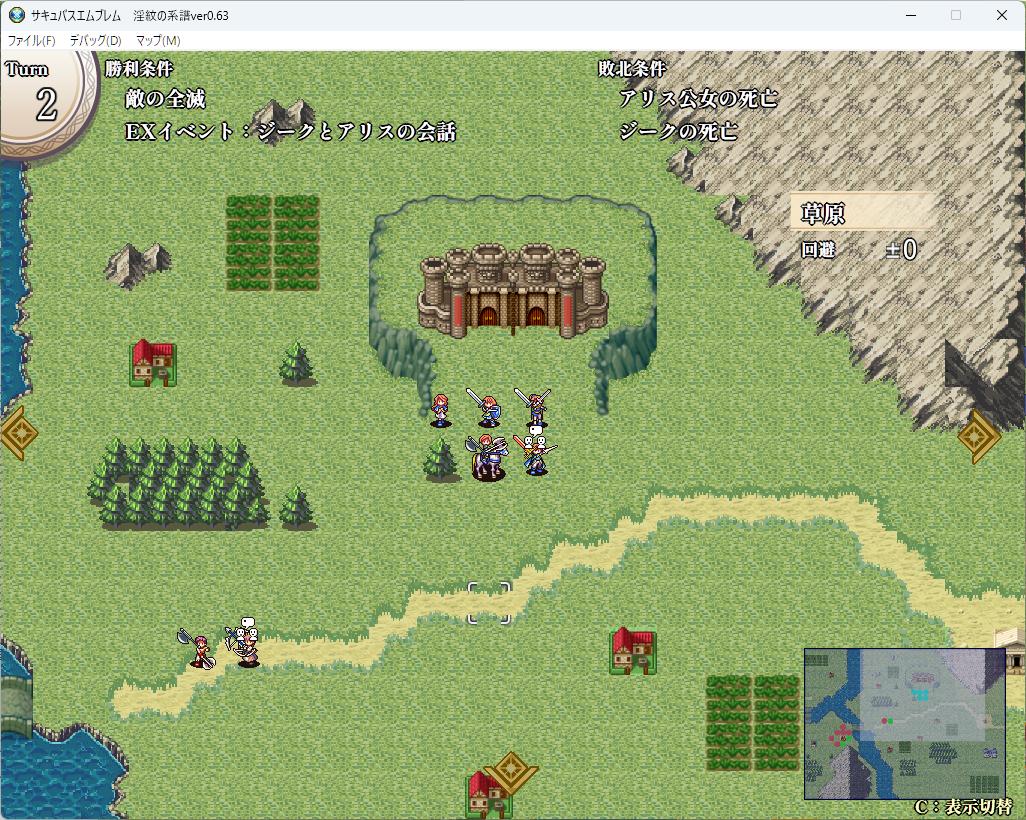Select the princess unit in the white dress
Screen dimensions: 1026x820
click(440, 409)
